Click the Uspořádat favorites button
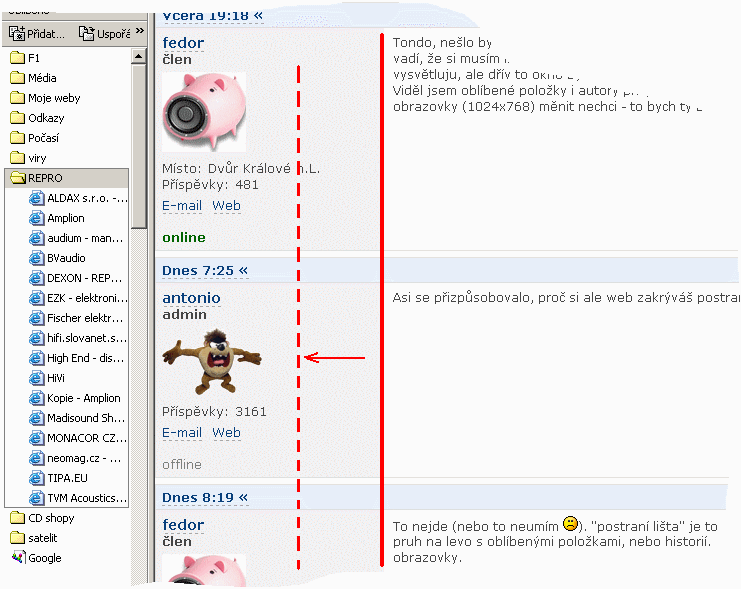 tap(104, 34)
